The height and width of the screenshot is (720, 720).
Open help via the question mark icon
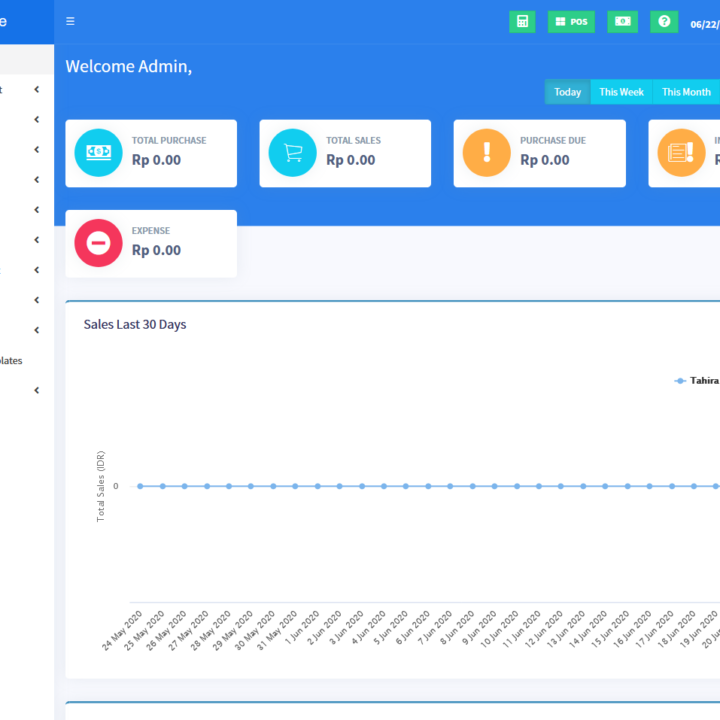click(664, 22)
